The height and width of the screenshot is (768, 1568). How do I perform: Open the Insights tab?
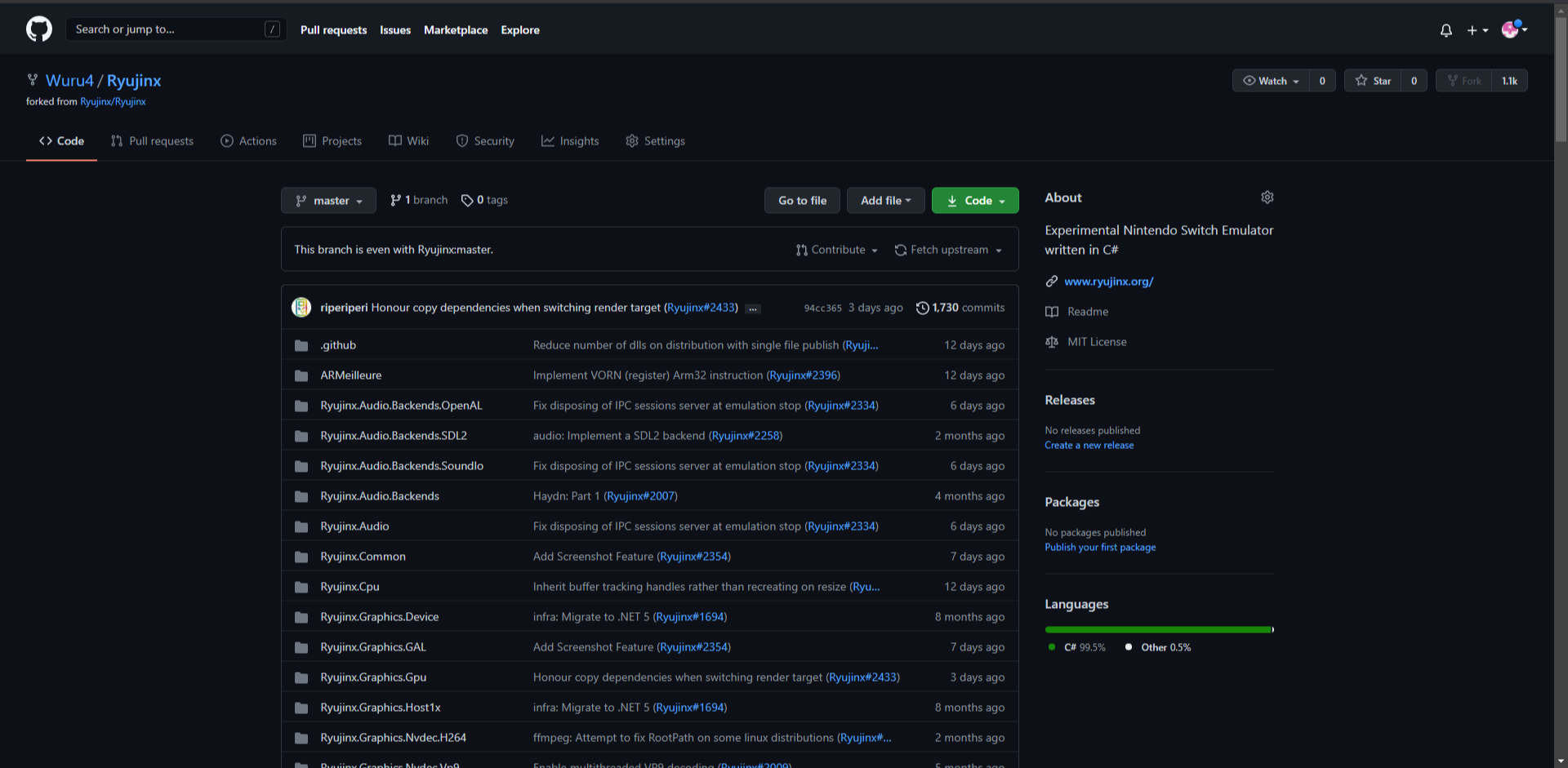570,141
